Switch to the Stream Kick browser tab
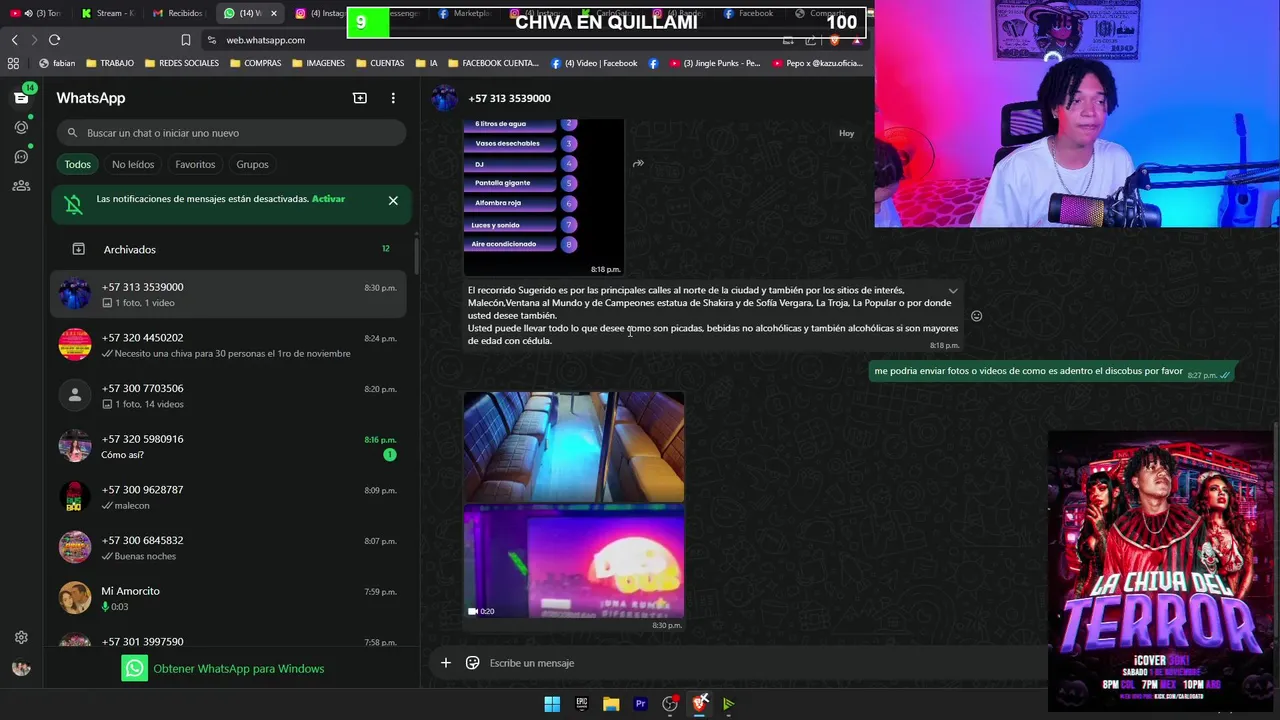 pos(108,13)
